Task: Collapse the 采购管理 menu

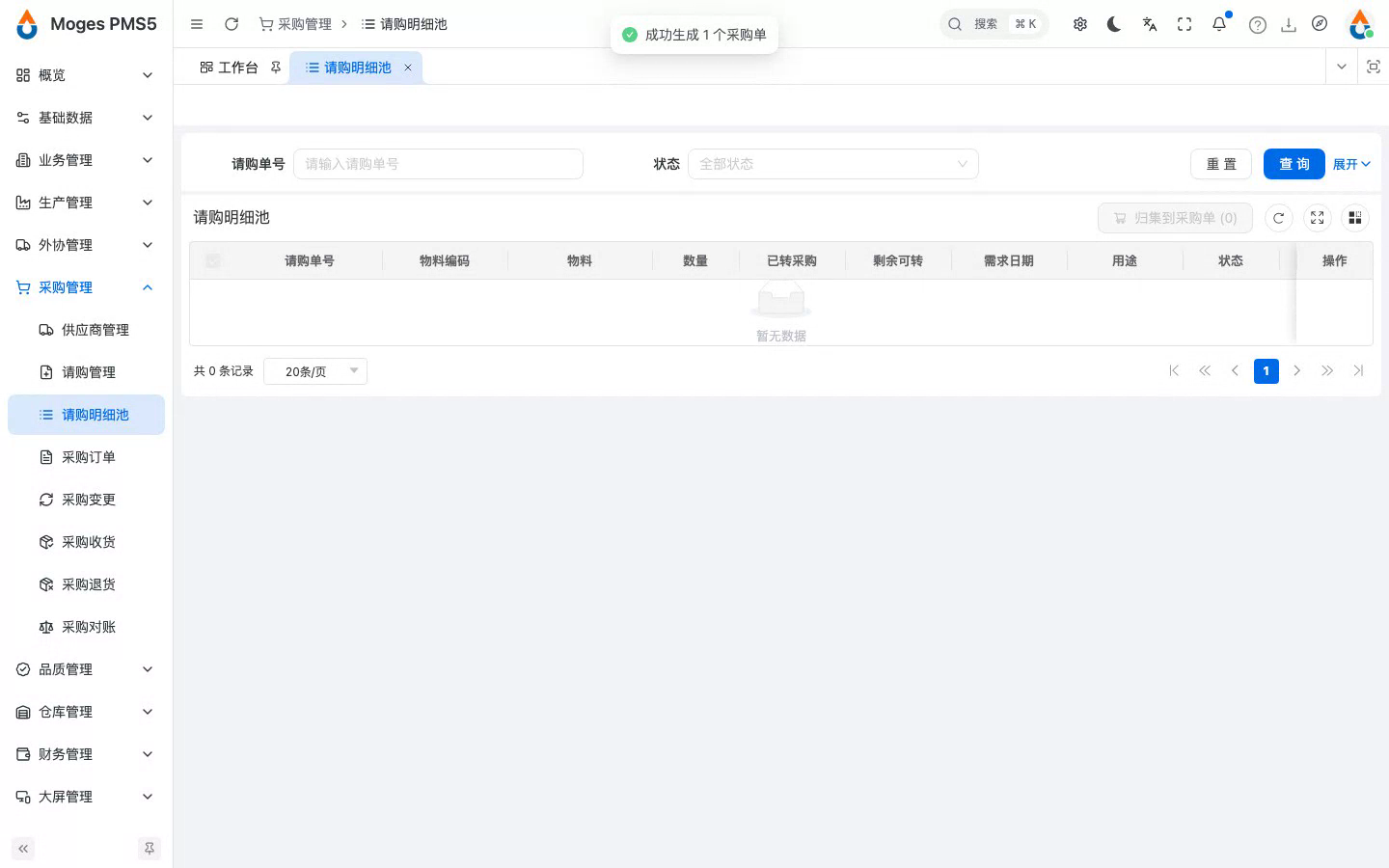Action: tap(86, 287)
